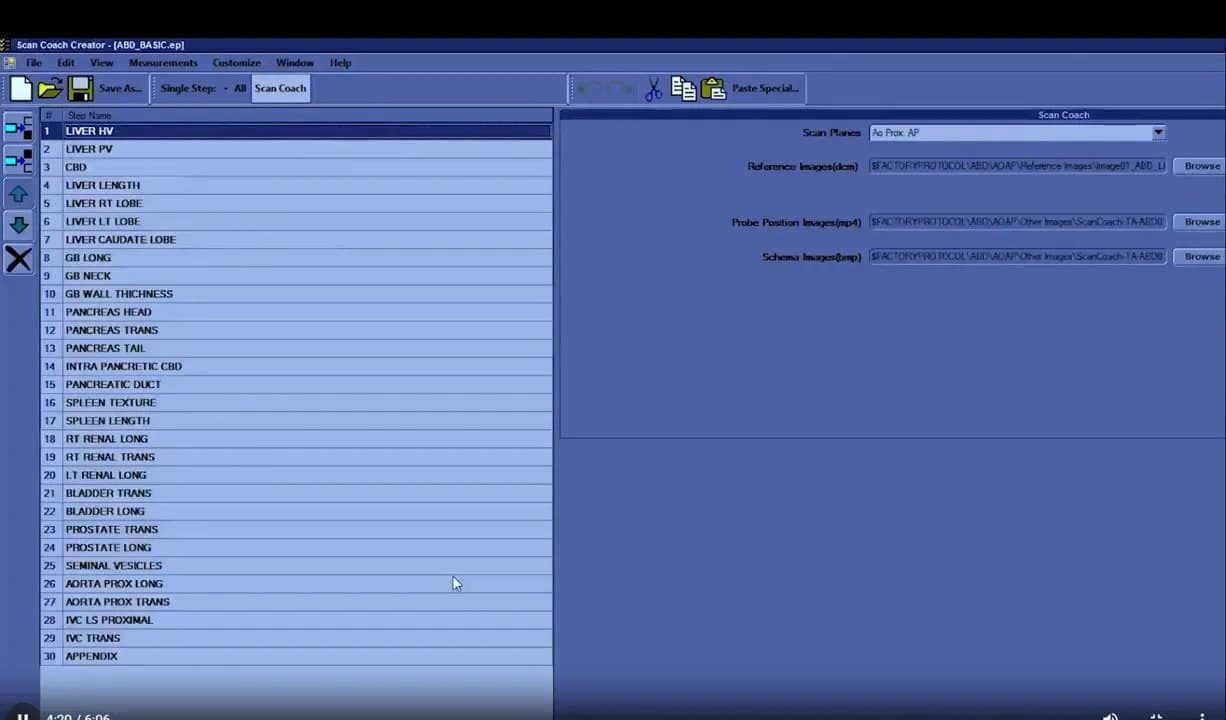Viewport: 1226px width, 720px height.
Task: Select the PANCREAS HEAD step row
Action: 108,312
